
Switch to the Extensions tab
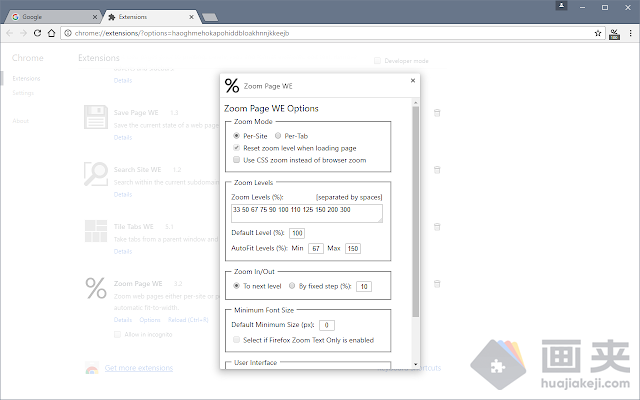(150, 16)
